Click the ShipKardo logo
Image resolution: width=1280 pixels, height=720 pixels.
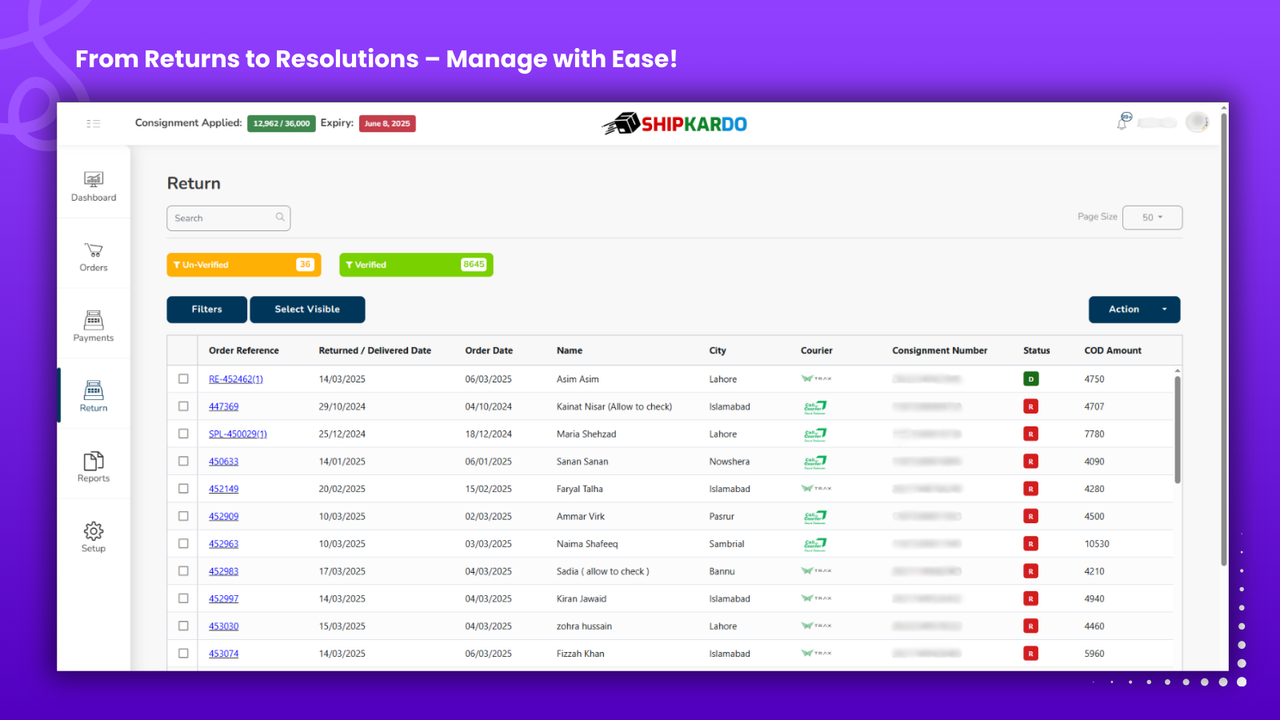674,123
